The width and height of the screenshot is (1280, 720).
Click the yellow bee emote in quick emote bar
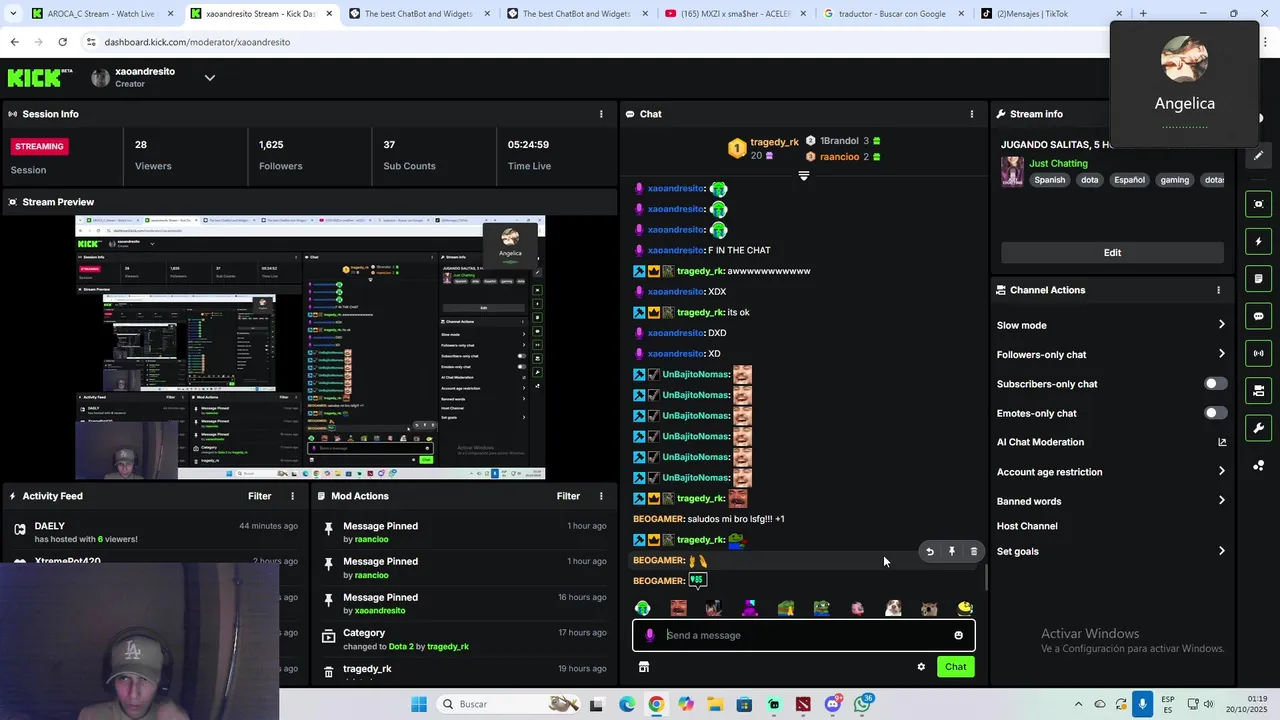point(965,608)
